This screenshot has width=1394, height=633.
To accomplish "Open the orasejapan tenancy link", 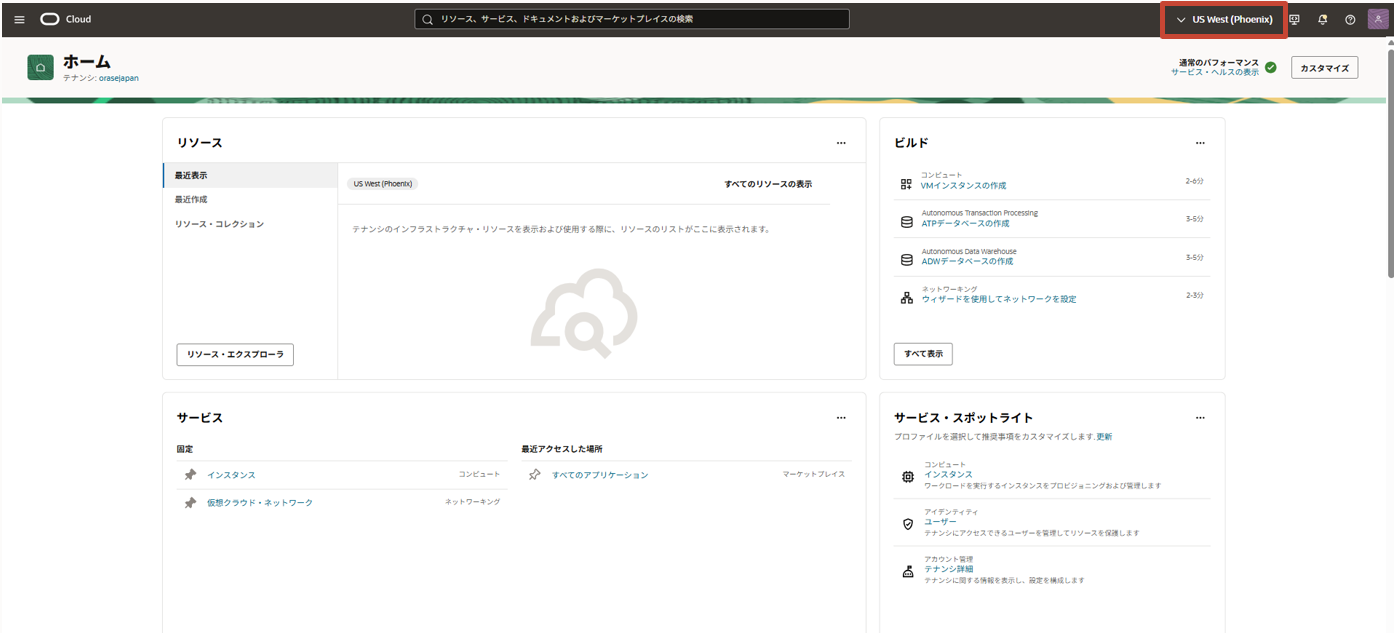I will [x=119, y=78].
